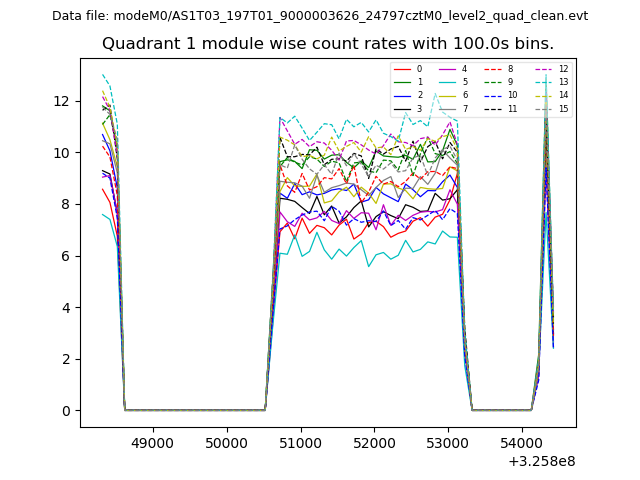The image size is (640, 480).
Task: Click the +3.258e8 axis offset text
Action: (541, 461)
